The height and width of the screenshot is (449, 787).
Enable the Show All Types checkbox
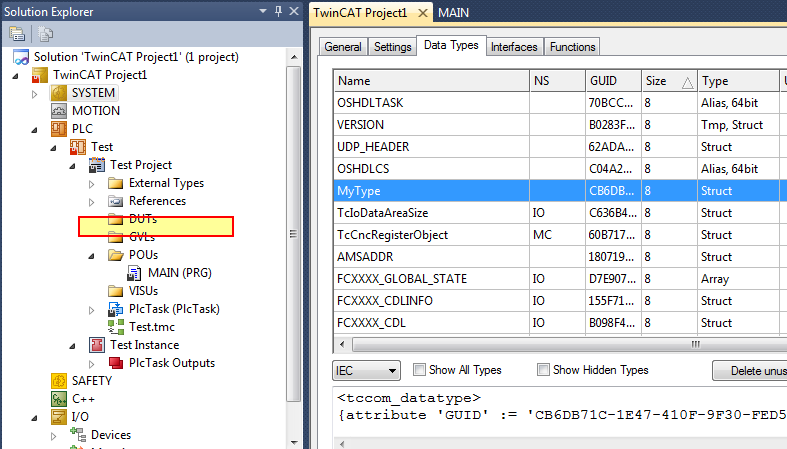(x=419, y=370)
